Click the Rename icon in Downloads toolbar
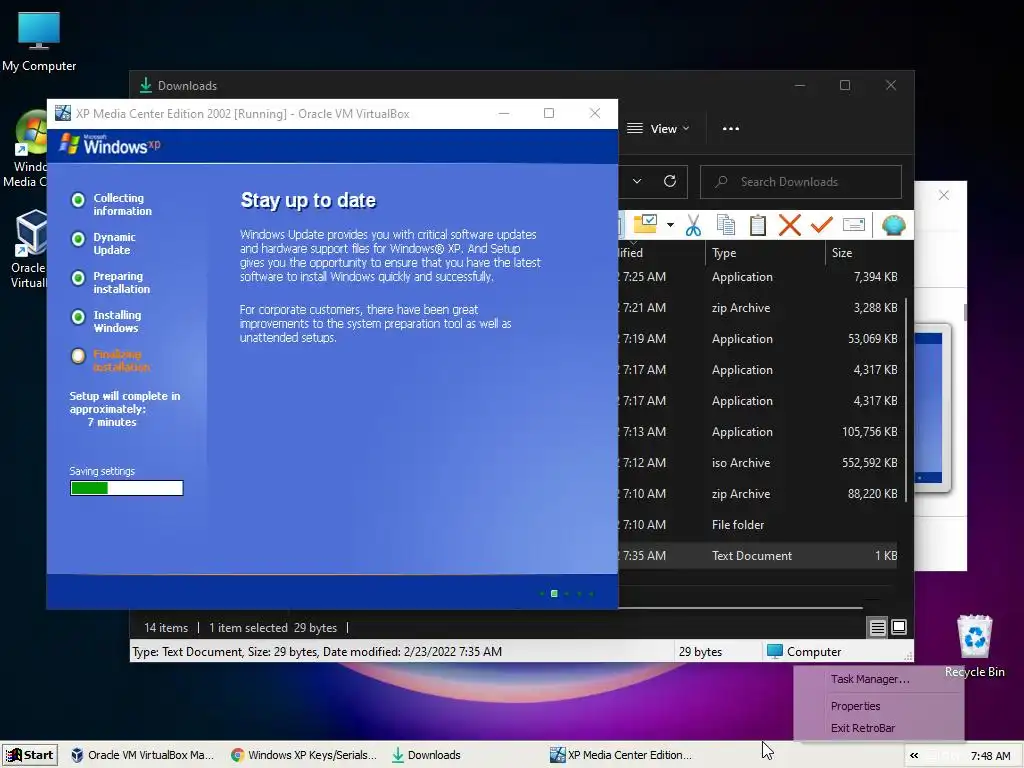 [x=854, y=225]
